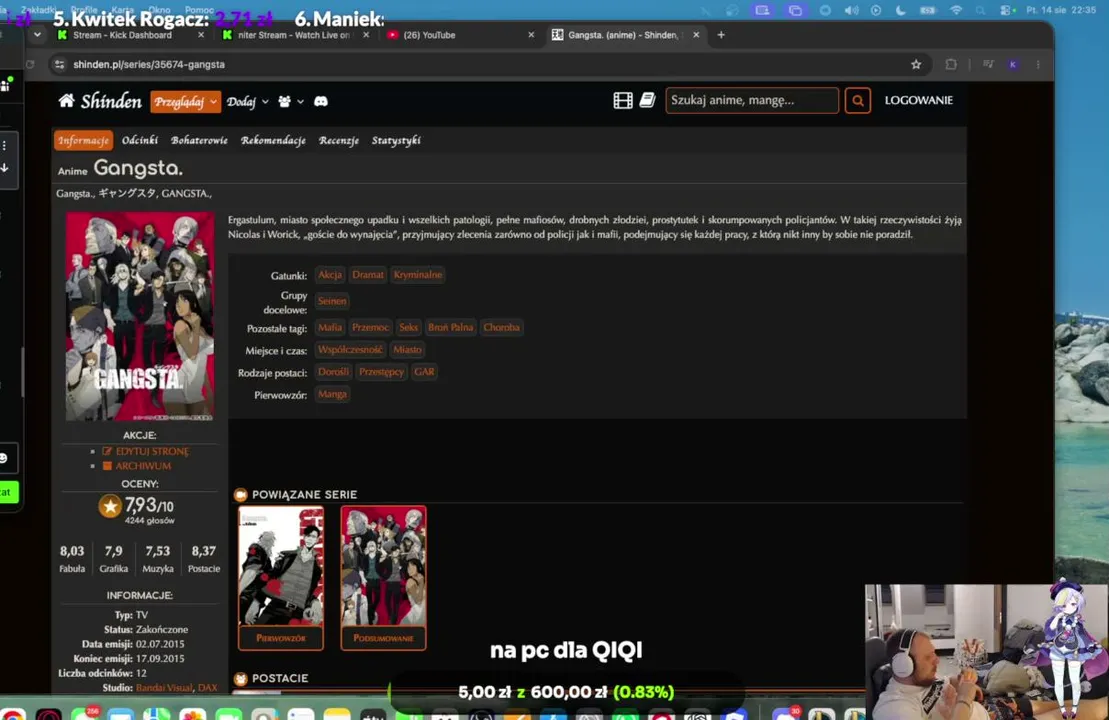Screen dimensions: 1109x720
Task: Click the macOS Wi-Fi status icon
Action: coord(956,10)
